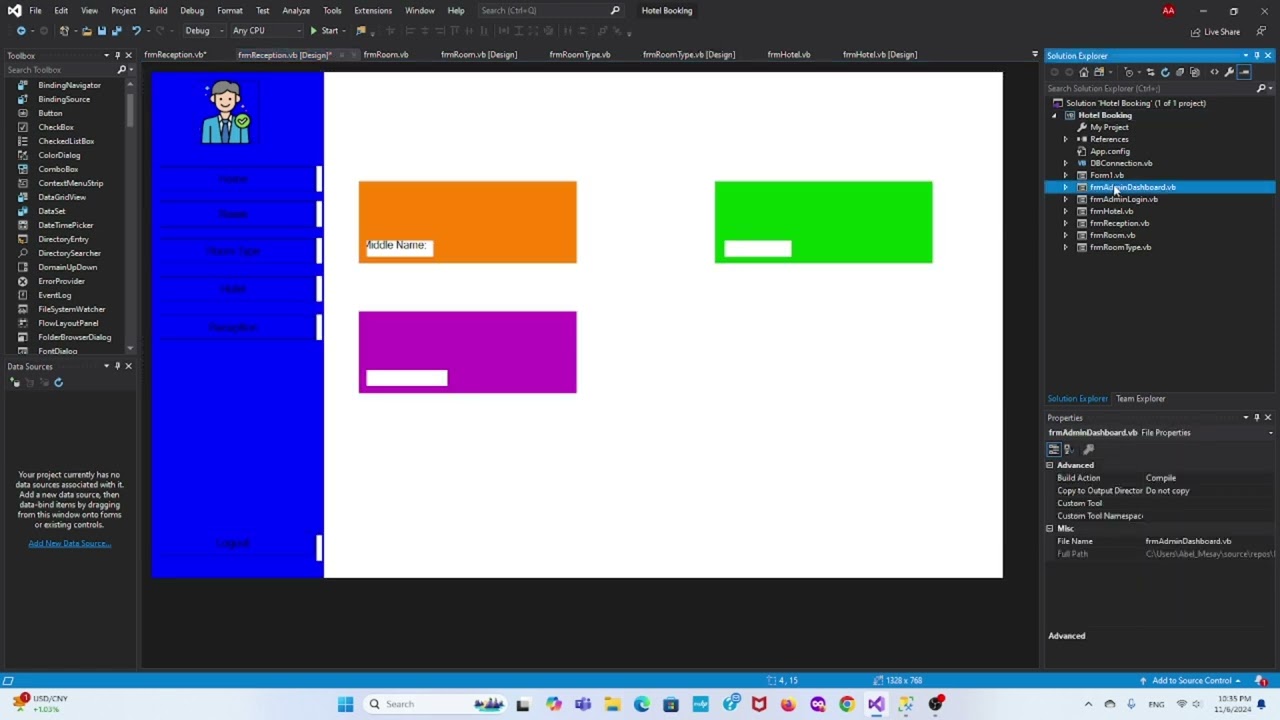Choose the ComboBox toolbox control
Viewport: 1280px width, 720px height.
point(58,169)
